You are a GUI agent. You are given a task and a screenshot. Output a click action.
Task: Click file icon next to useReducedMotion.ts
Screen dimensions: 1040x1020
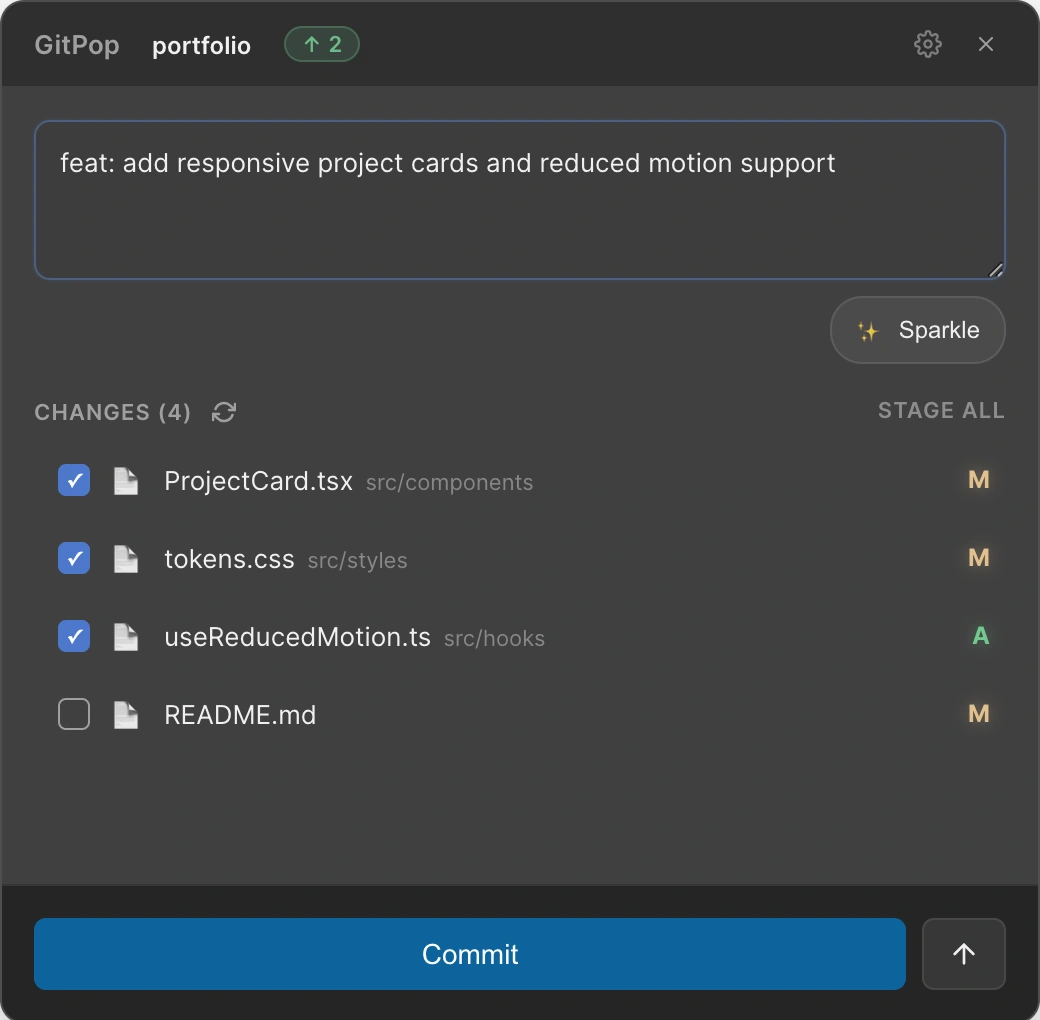[125, 637]
